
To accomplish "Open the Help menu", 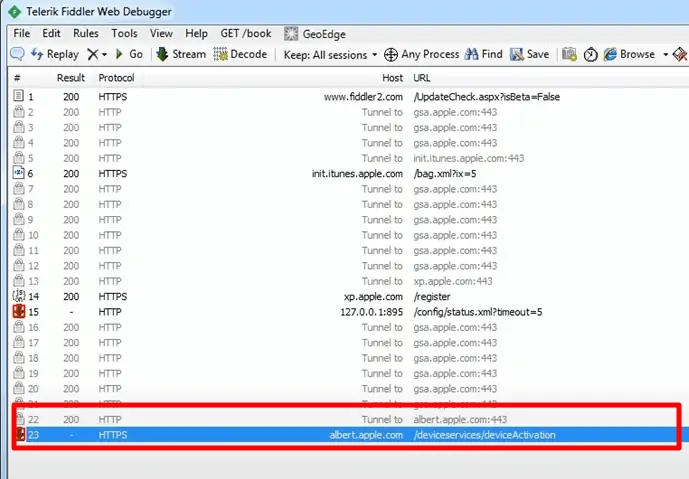I will point(196,33).
